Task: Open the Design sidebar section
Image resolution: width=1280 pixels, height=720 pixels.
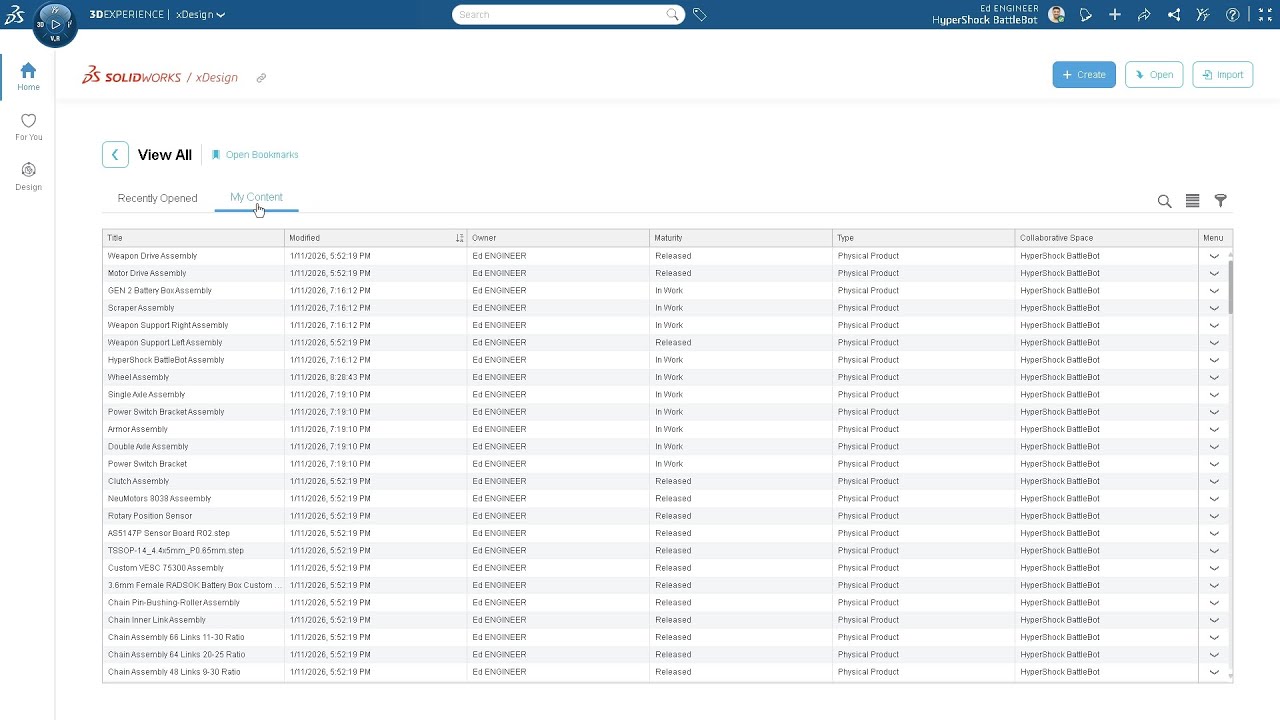Action: [x=28, y=177]
